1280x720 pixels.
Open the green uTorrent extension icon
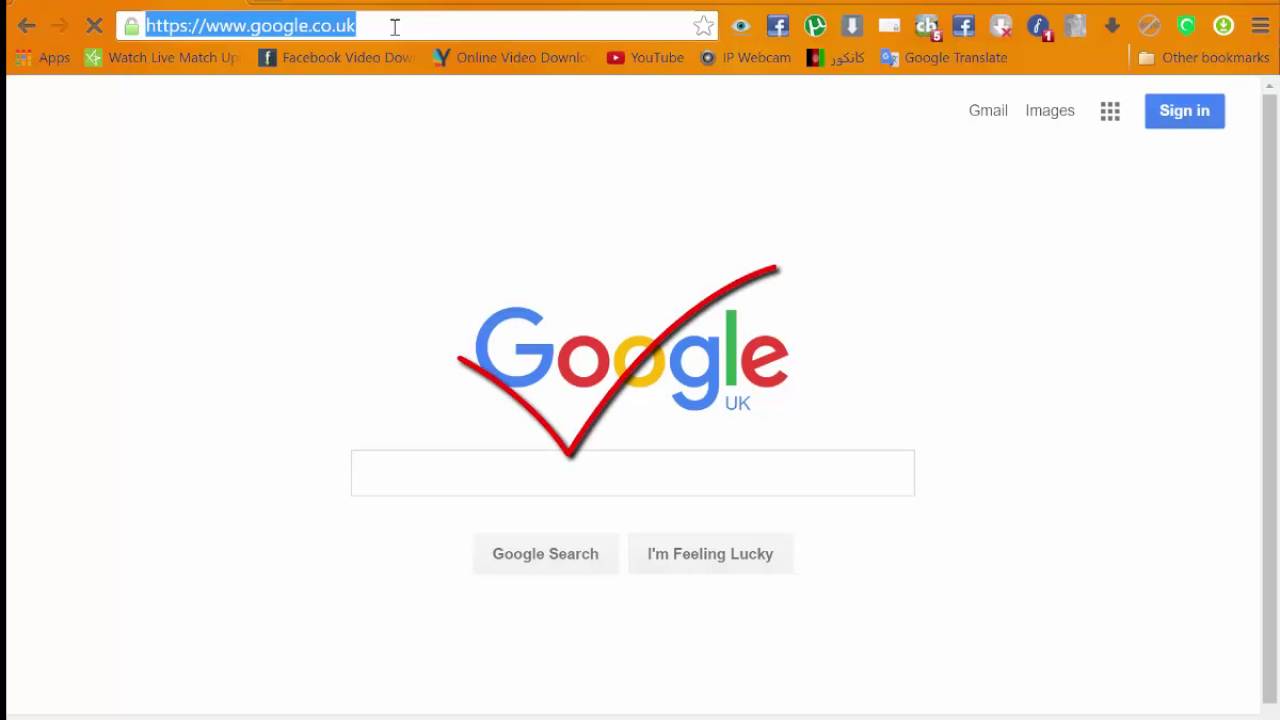point(815,26)
